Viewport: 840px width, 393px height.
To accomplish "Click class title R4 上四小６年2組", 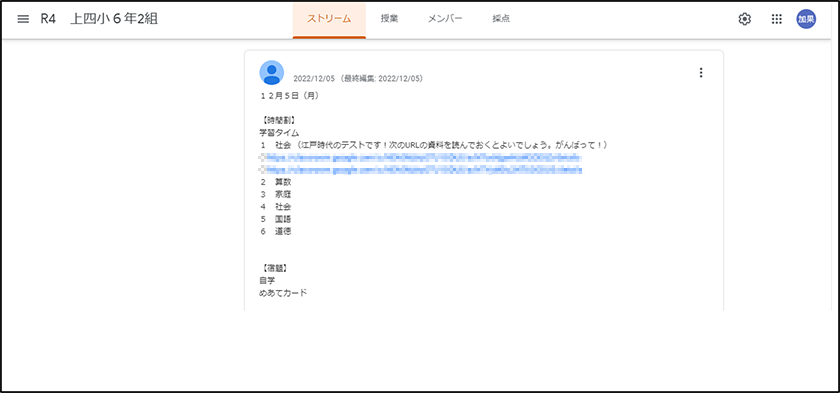I will tap(99, 19).
